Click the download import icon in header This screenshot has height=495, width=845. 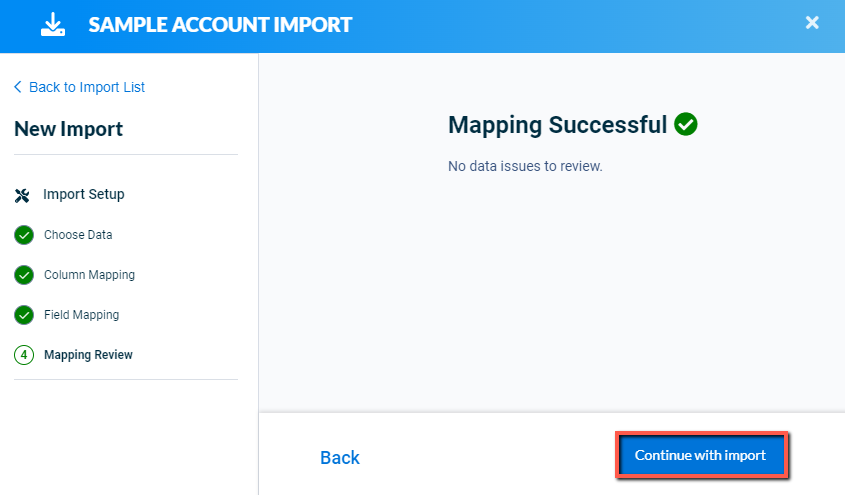click(53, 25)
